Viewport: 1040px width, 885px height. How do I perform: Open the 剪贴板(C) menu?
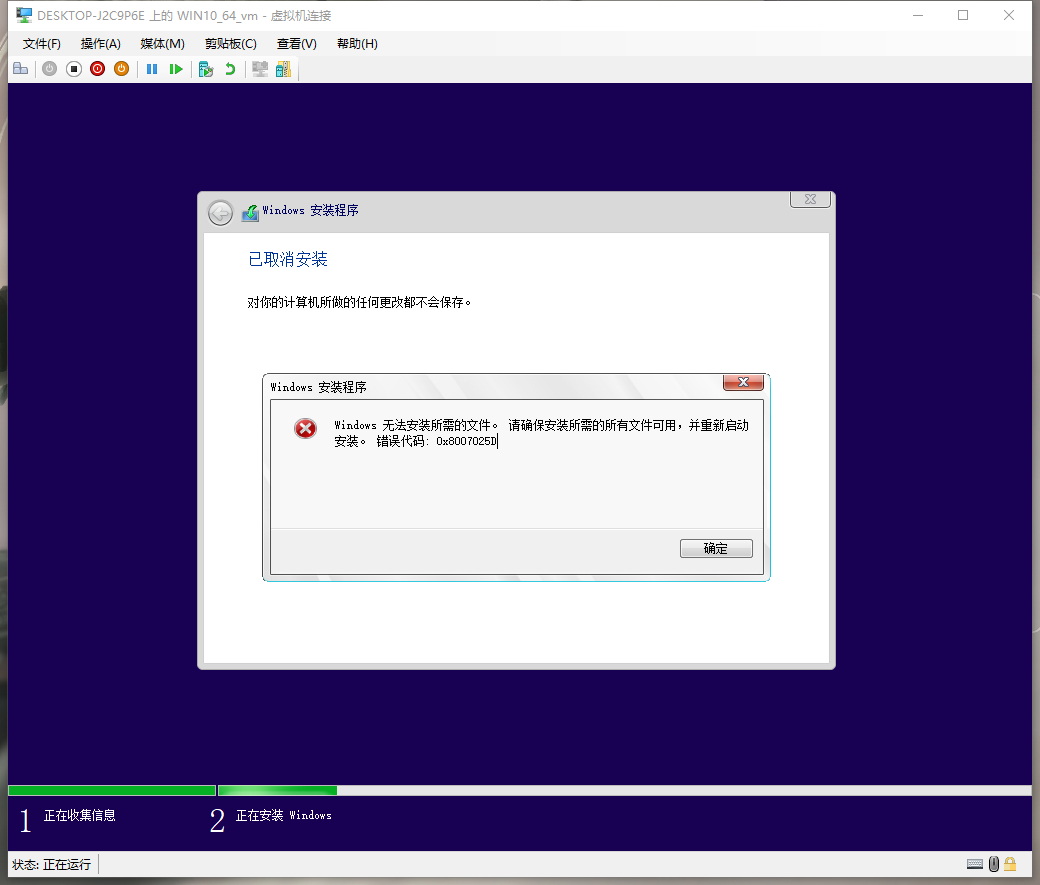click(x=231, y=44)
